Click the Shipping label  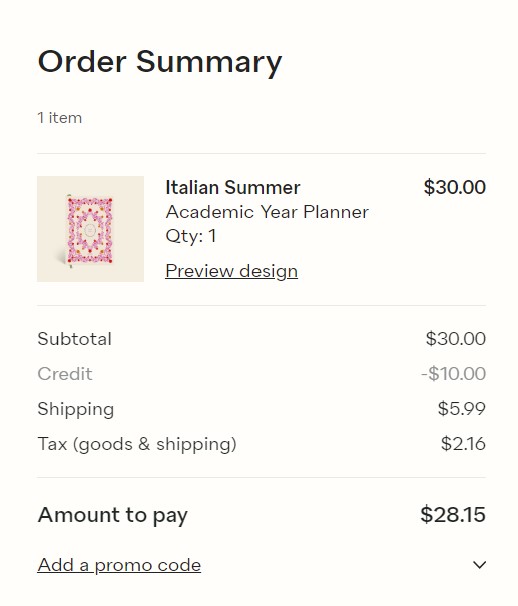[76, 409]
